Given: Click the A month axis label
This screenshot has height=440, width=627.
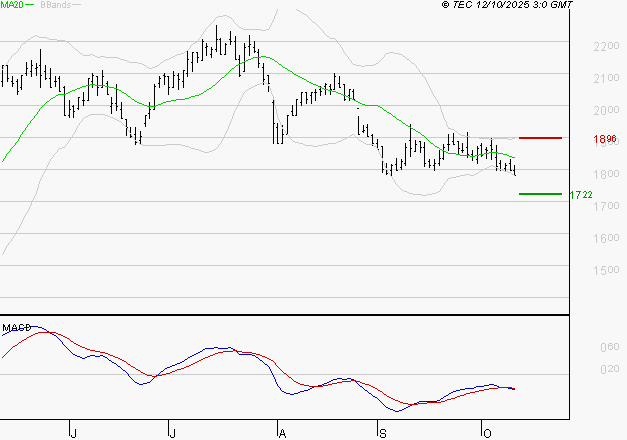Looking at the screenshot, I should click(282, 434).
